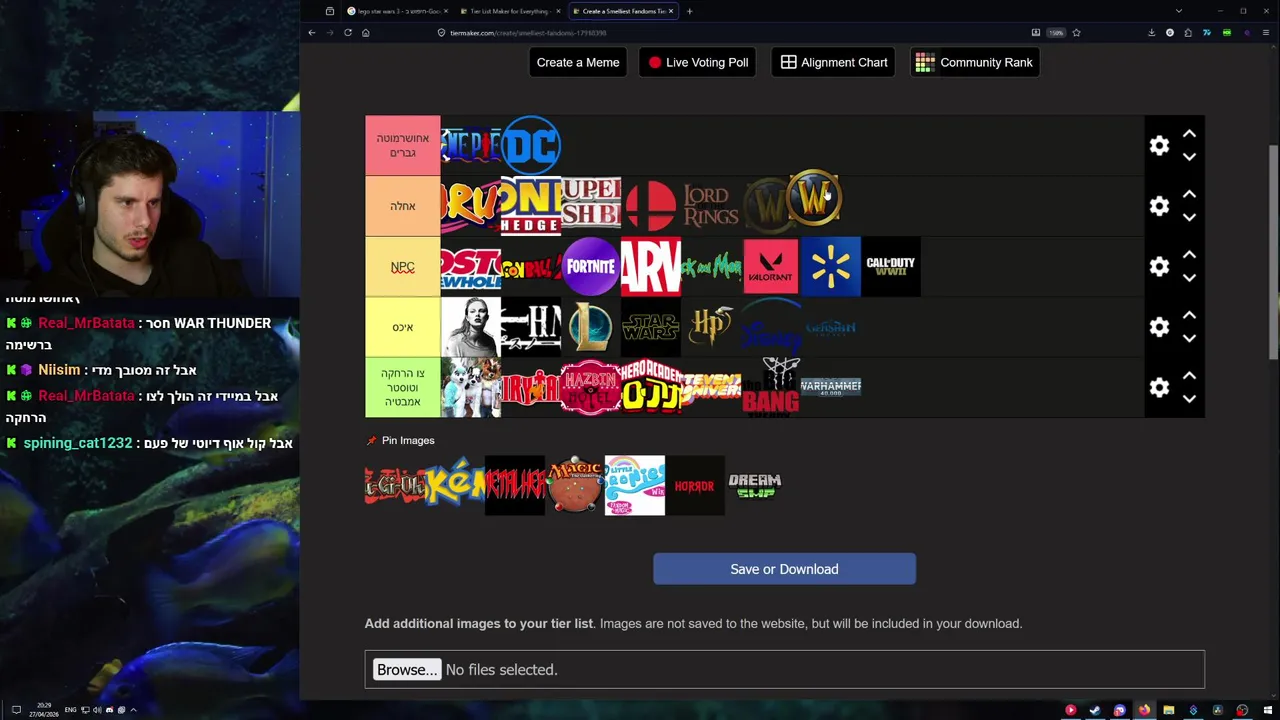This screenshot has width=1280, height=720.
Task: Open the Live Voting Poll
Action: tap(697, 62)
